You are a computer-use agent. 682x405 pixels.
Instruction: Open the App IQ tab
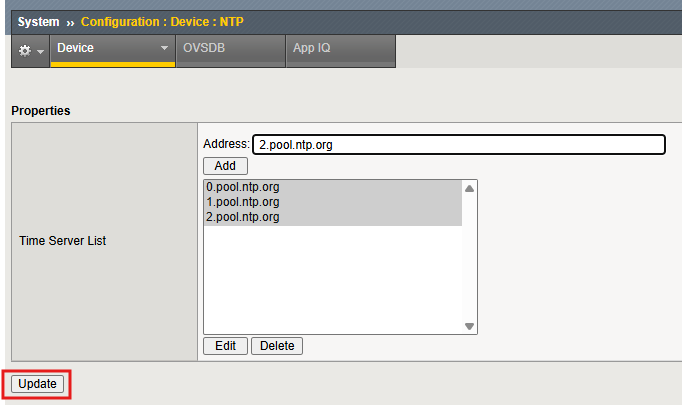[341, 51]
